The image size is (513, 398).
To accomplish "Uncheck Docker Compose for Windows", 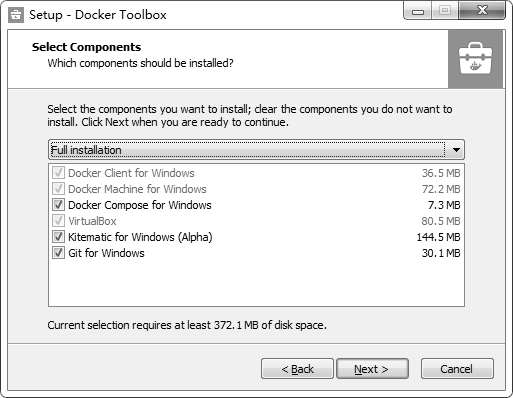I will (58, 205).
